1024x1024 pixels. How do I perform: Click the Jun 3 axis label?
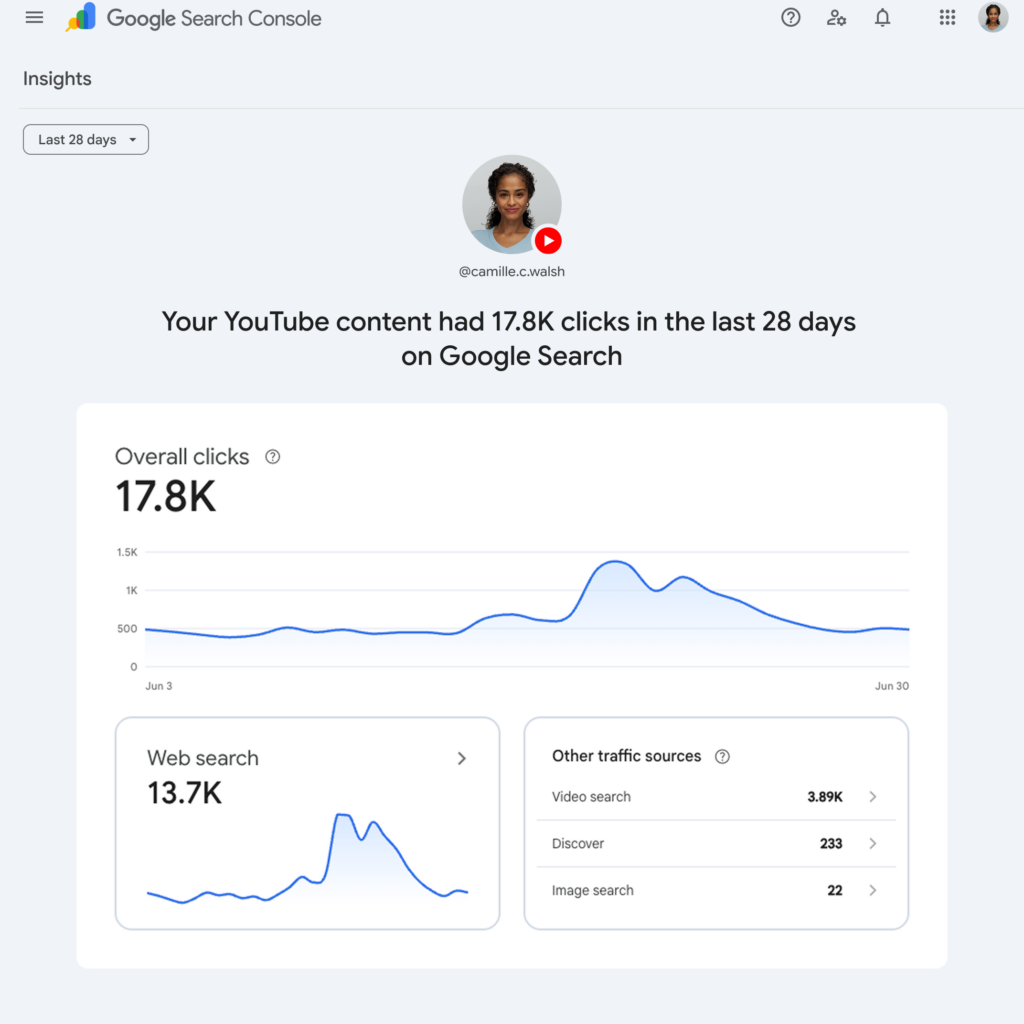(x=159, y=686)
